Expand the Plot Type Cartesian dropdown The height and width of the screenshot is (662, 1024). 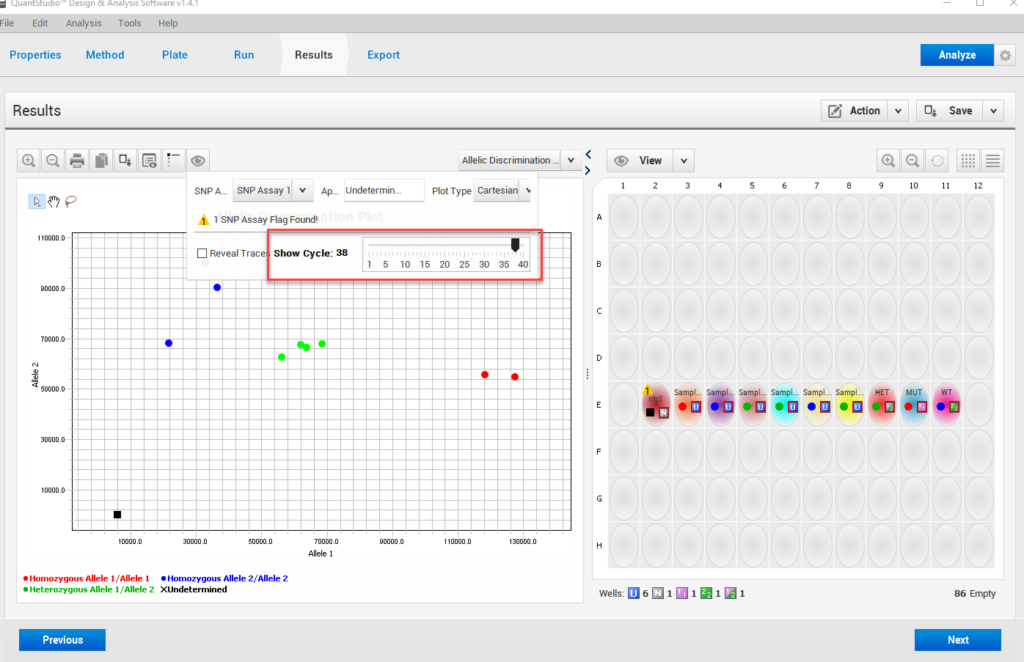click(527, 190)
